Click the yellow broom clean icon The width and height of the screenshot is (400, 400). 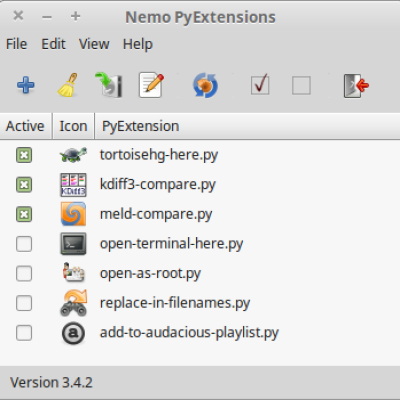[x=68, y=85]
